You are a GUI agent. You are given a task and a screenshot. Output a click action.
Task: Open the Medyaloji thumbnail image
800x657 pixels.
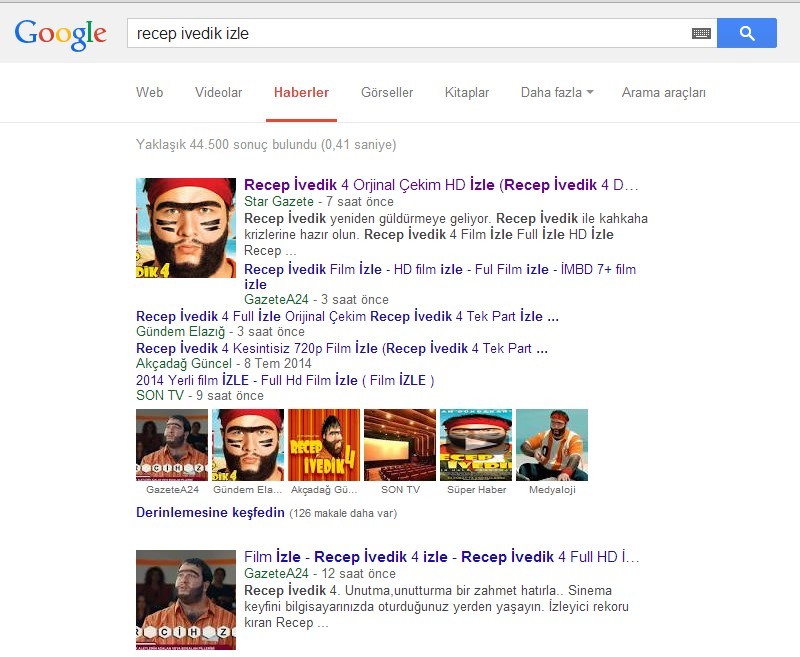coord(552,445)
